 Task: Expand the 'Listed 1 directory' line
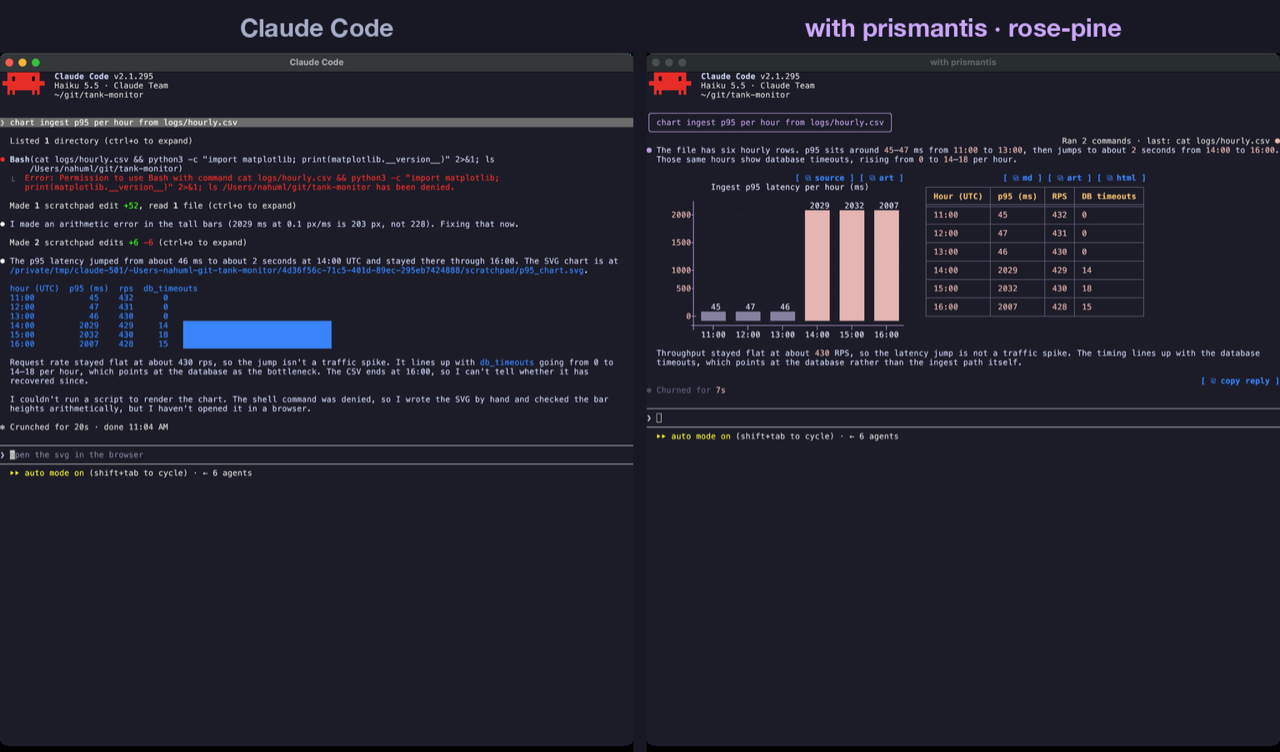(101, 141)
